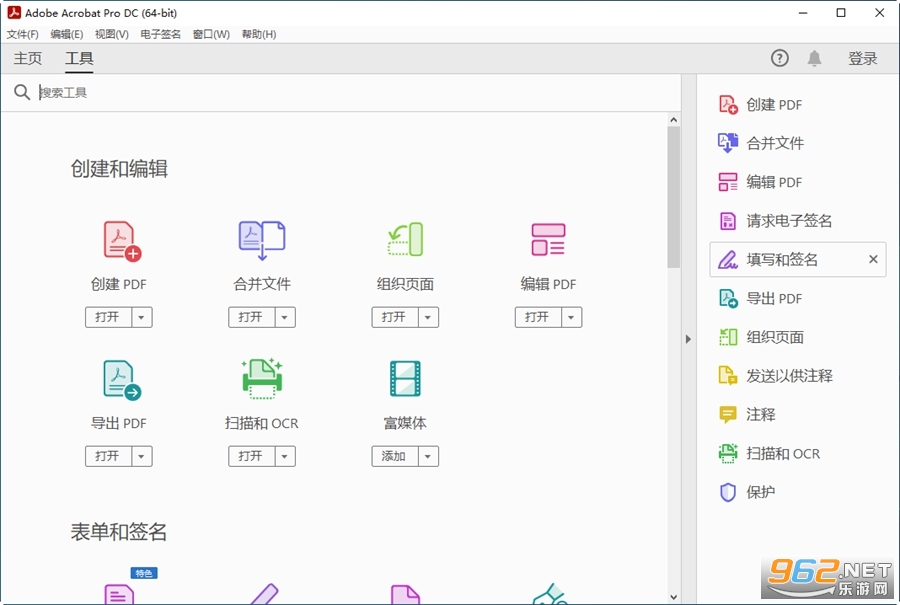
Task: Click 打开 button under 创建 PDF
Action: [108, 317]
